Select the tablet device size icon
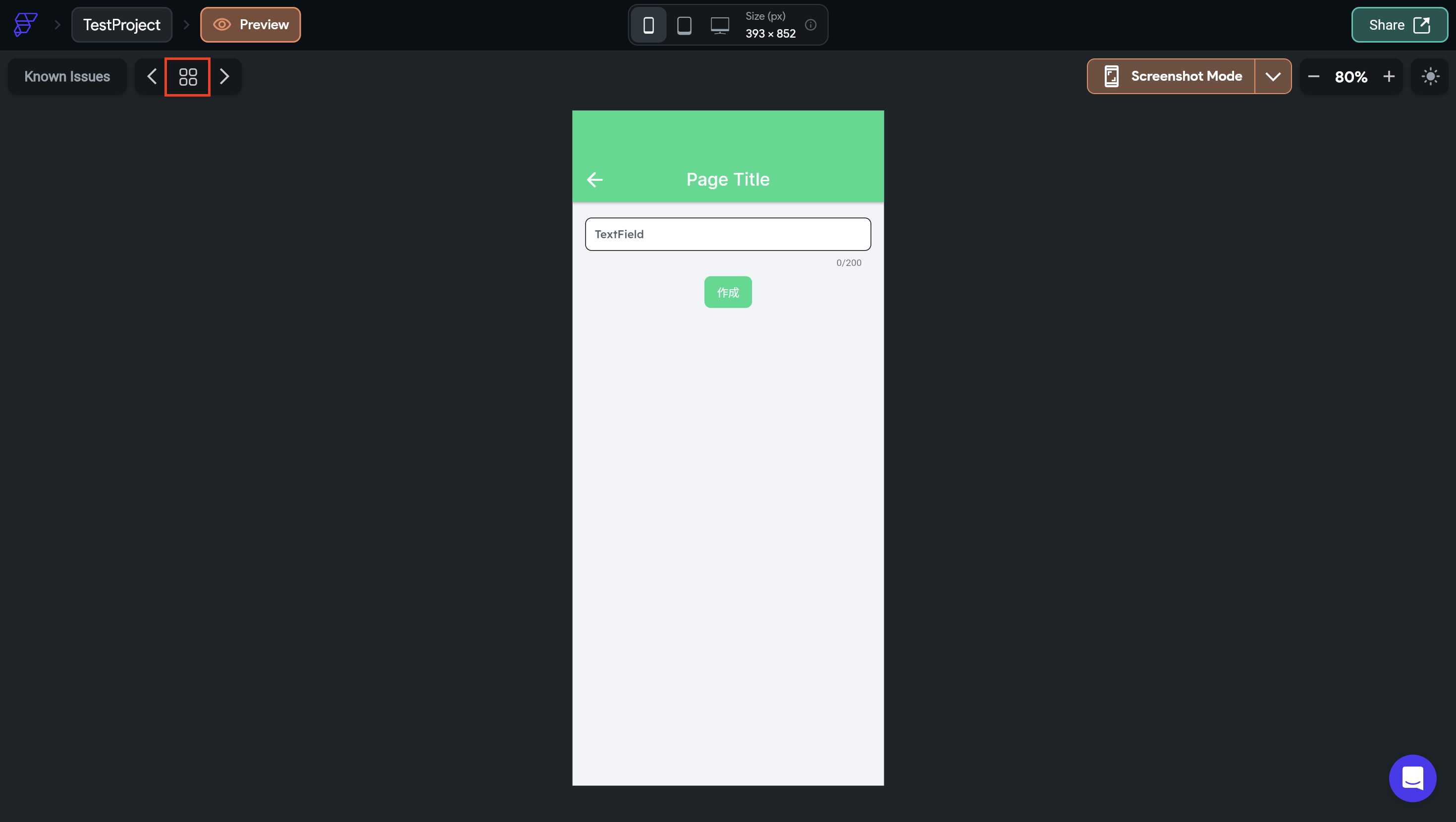The image size is (1456, 822). pyautogui.click(x=684, y=25)
